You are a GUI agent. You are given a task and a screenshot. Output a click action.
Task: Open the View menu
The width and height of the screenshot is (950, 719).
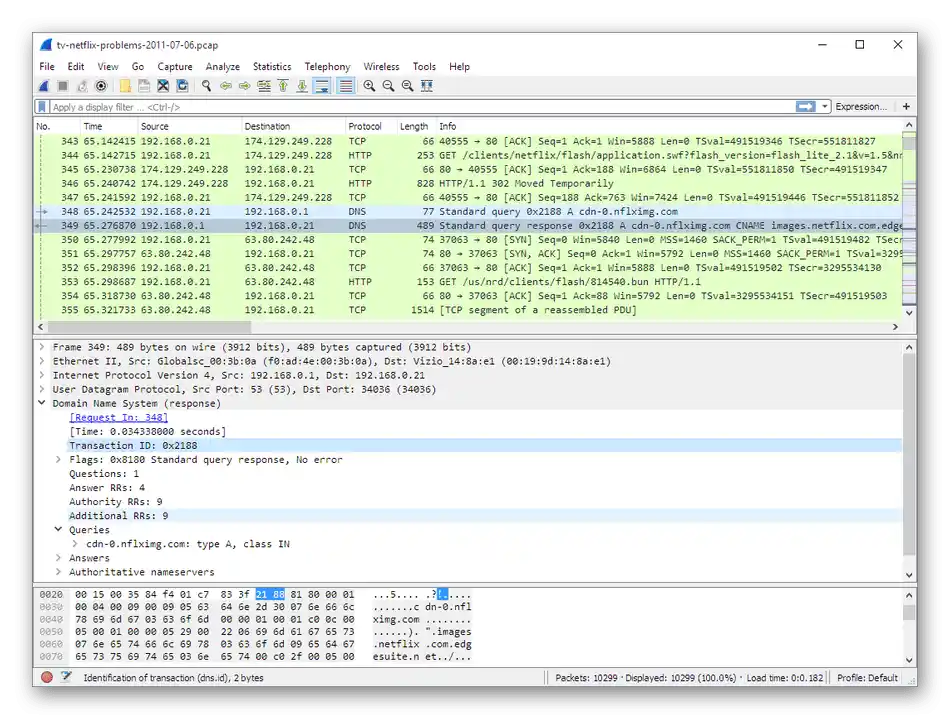point(108,67)
